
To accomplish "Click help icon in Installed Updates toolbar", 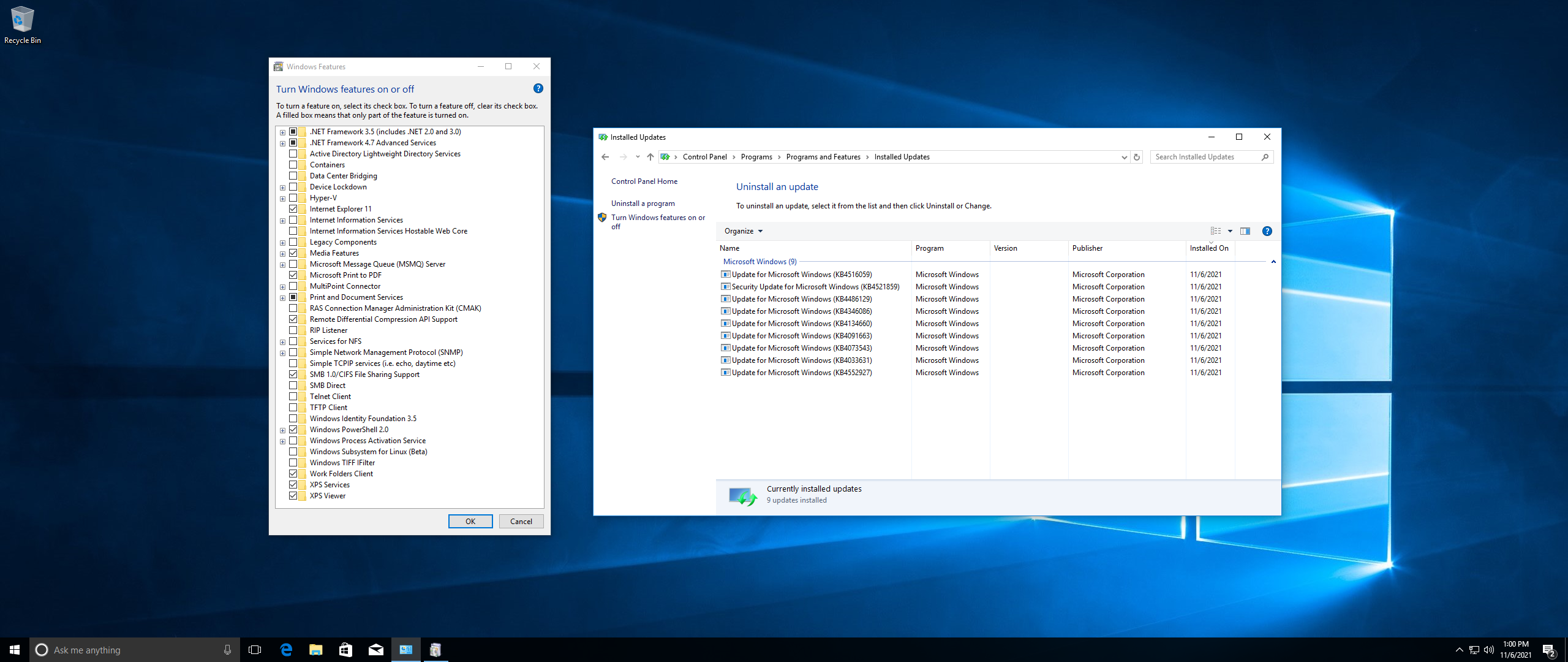I will (1267, 231).
